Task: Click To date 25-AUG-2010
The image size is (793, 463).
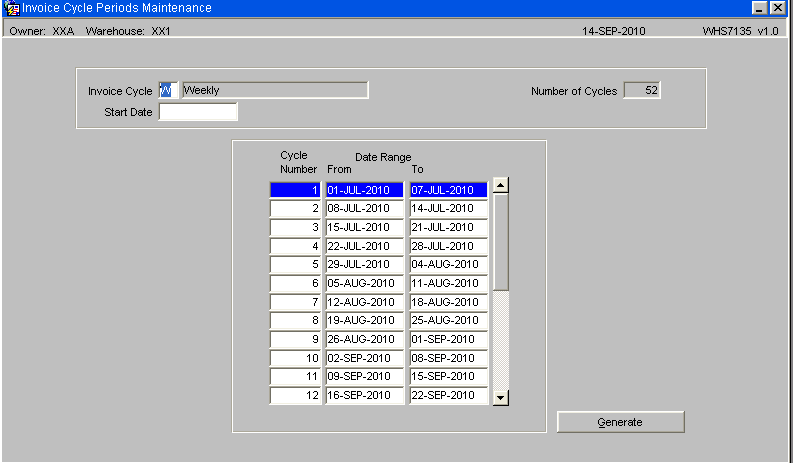Action: click(449, 320)
